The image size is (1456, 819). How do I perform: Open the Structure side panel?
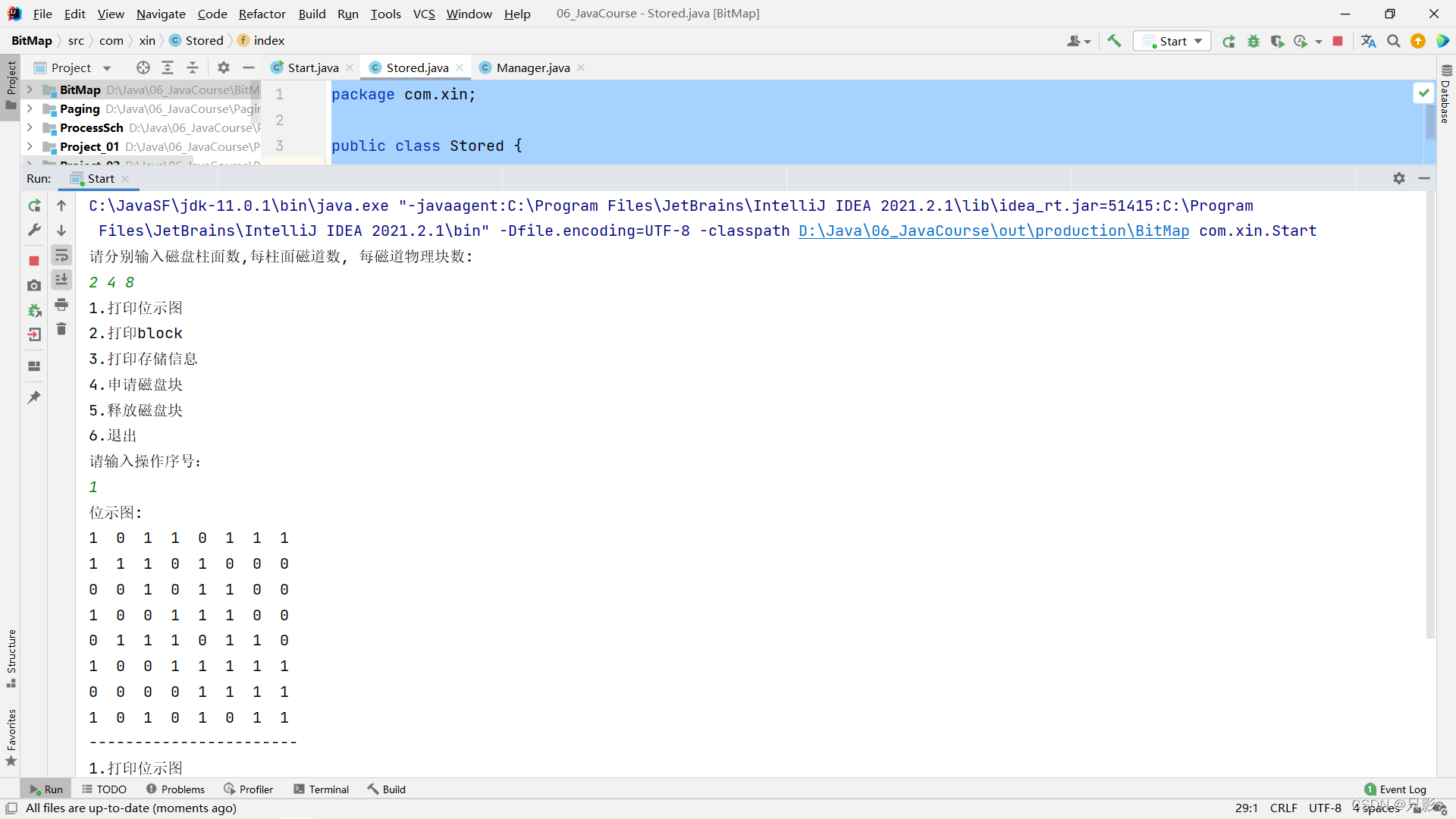pyautogui.click(x=11, y=658)
